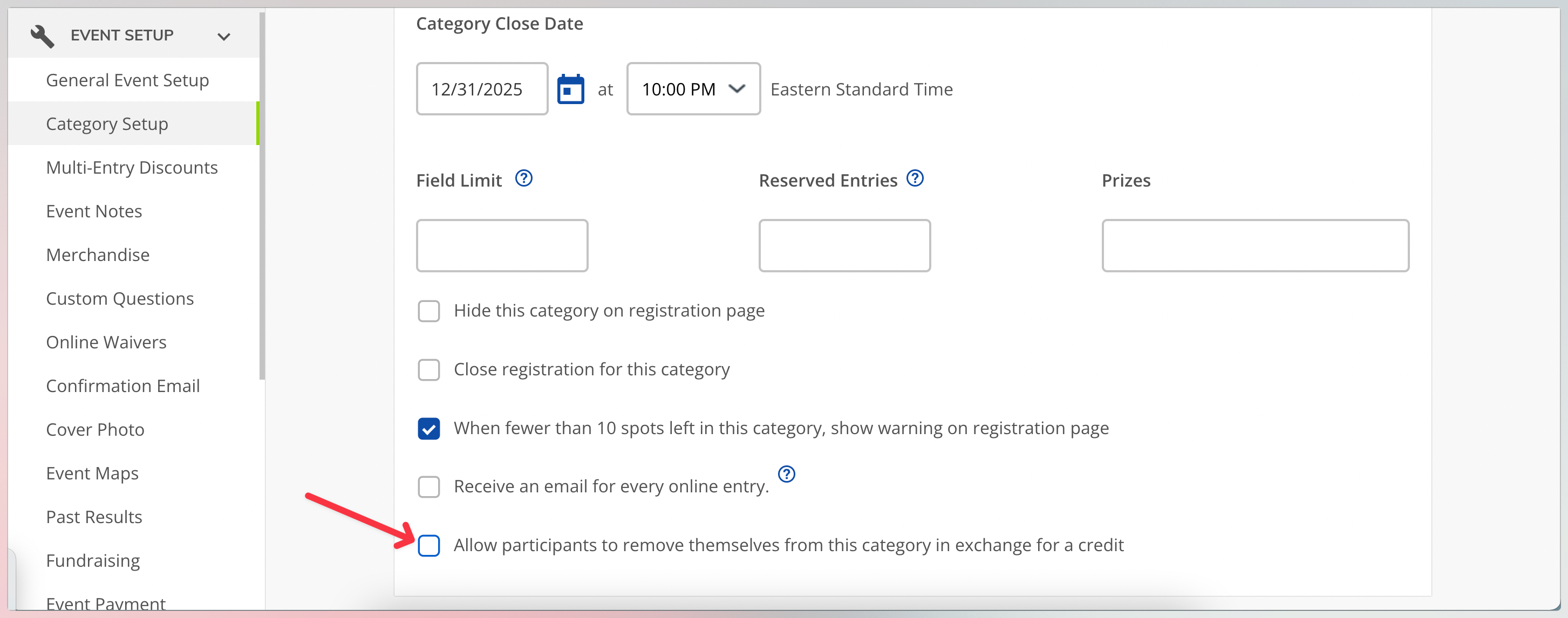Check Close registration for this category
Screen dimensions: 1568x618
point(428,370)
